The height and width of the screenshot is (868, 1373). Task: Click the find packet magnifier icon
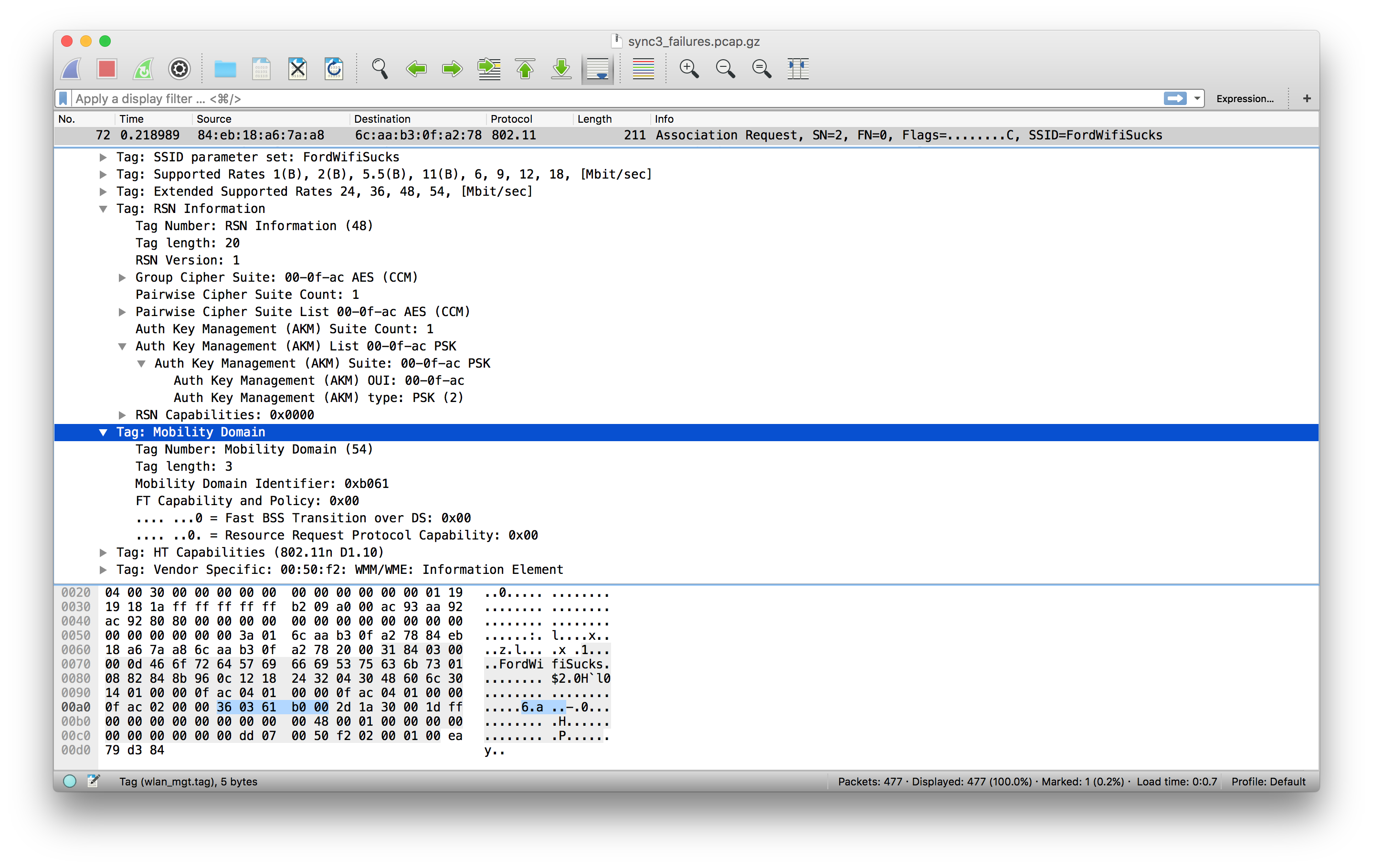(x=380, y=69)
